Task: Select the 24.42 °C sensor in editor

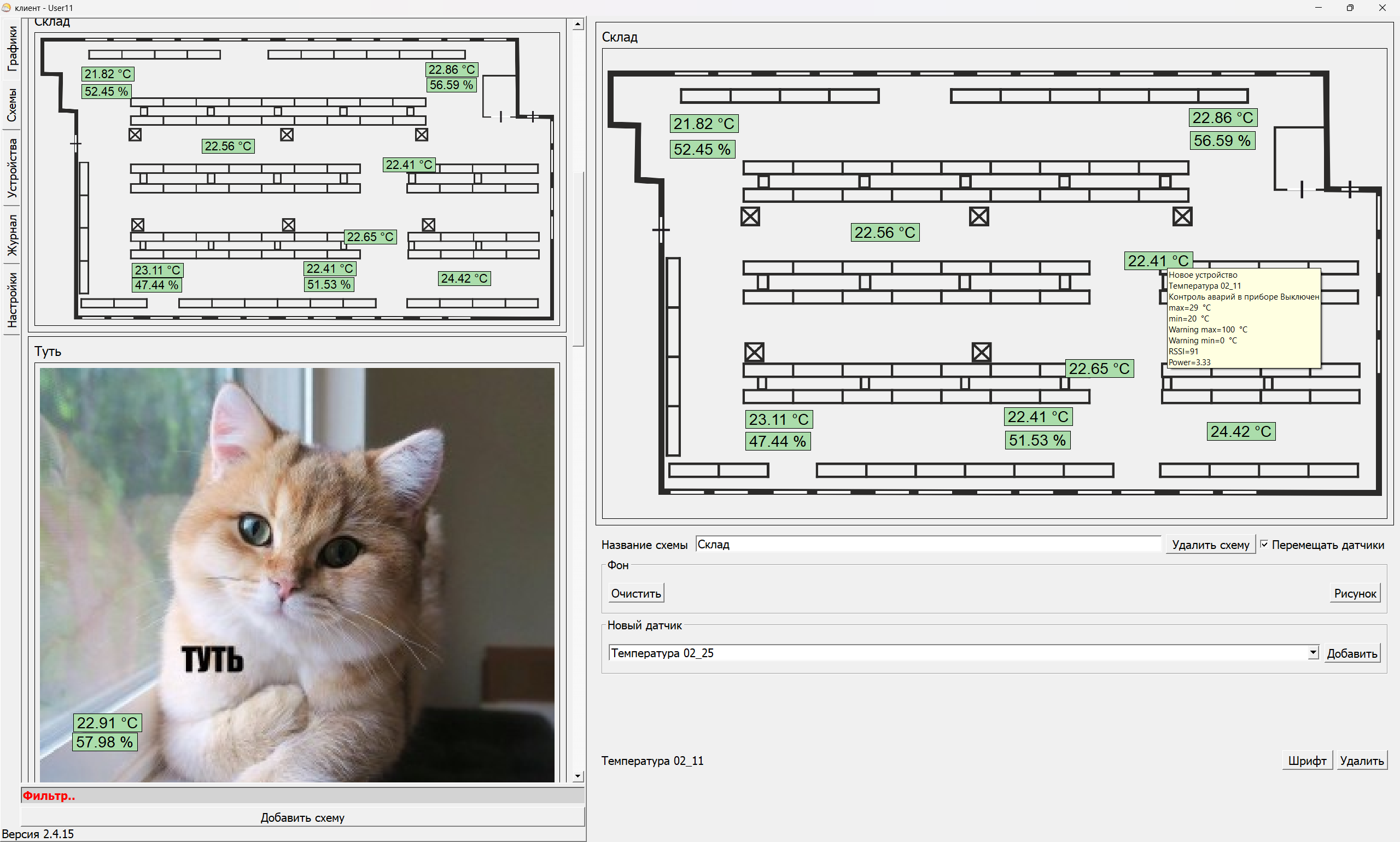Action: click(1240, 431)
